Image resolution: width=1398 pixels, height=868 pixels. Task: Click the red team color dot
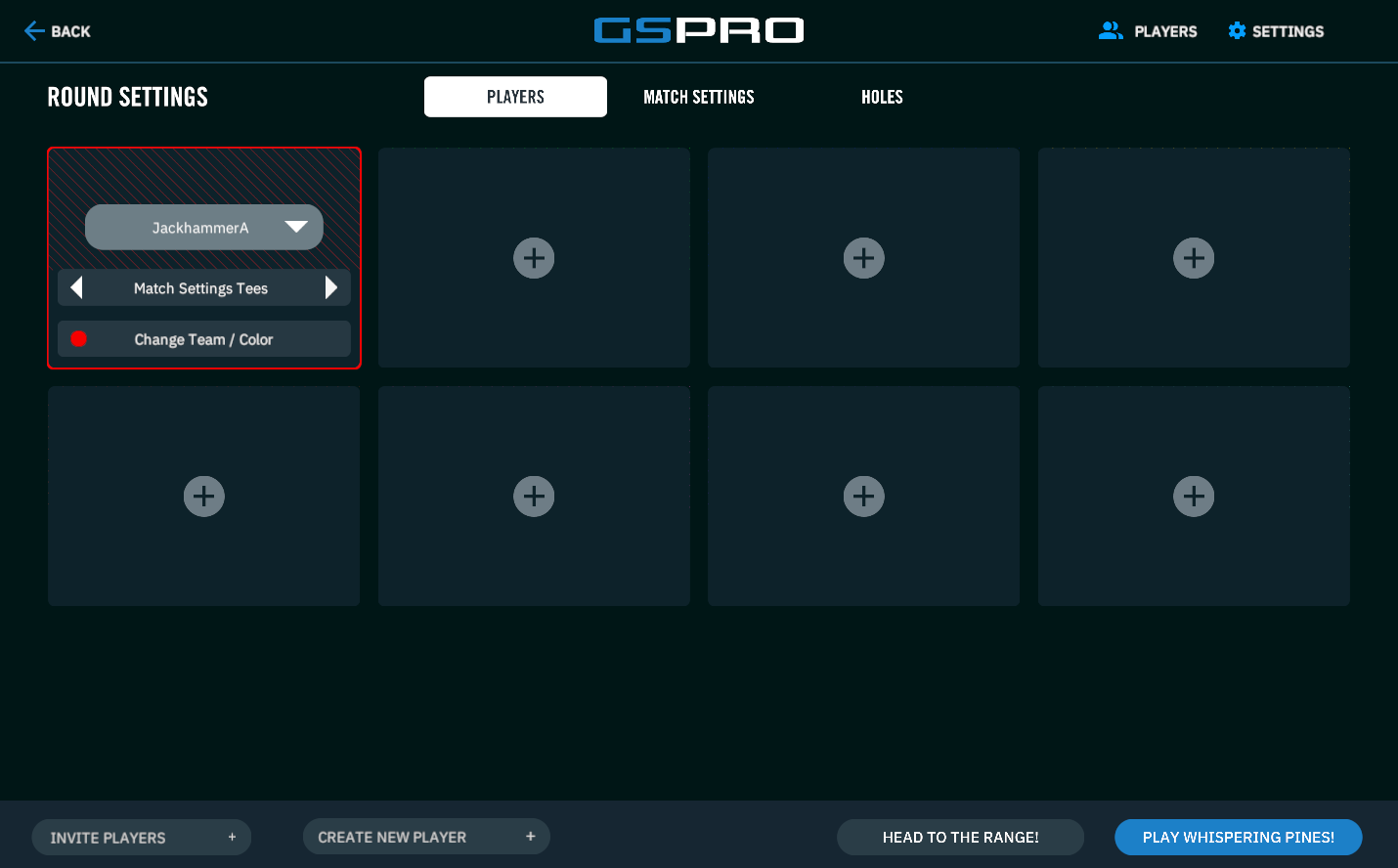point(79,339)
